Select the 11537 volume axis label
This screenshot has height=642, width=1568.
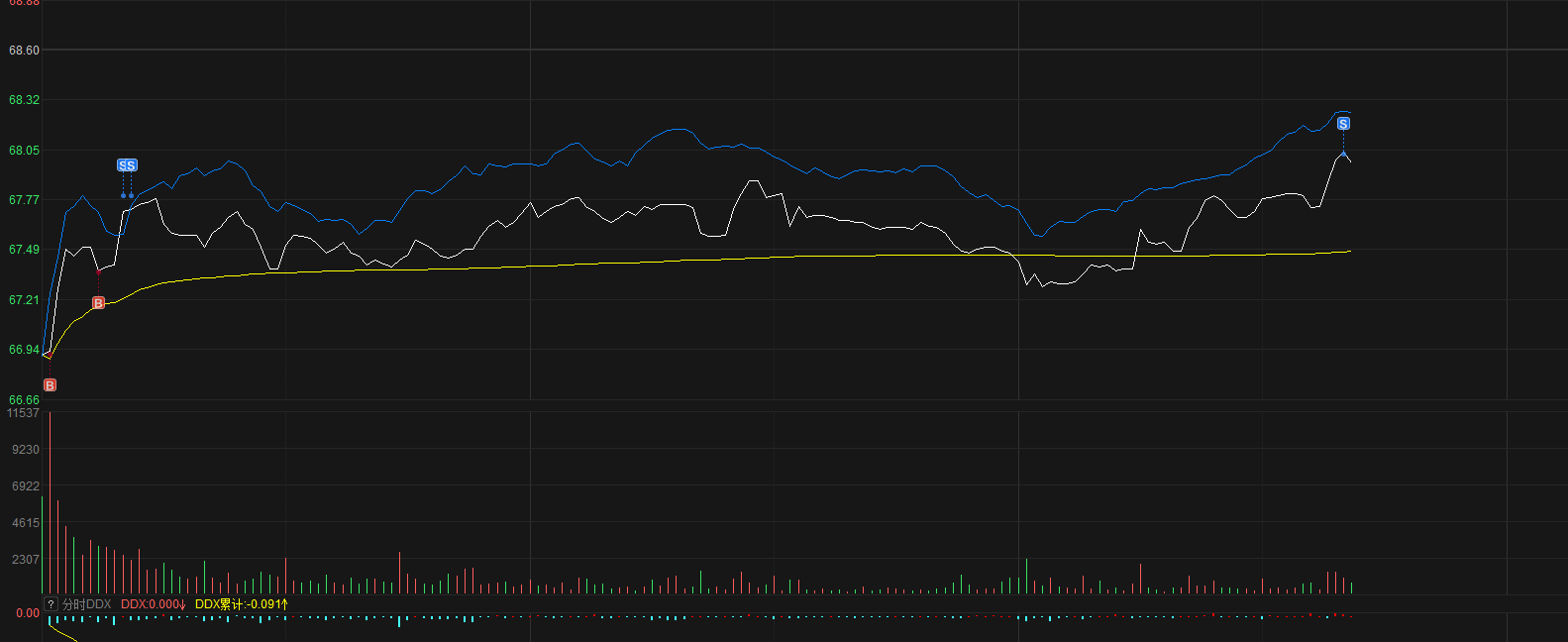(x=23, y=413)
